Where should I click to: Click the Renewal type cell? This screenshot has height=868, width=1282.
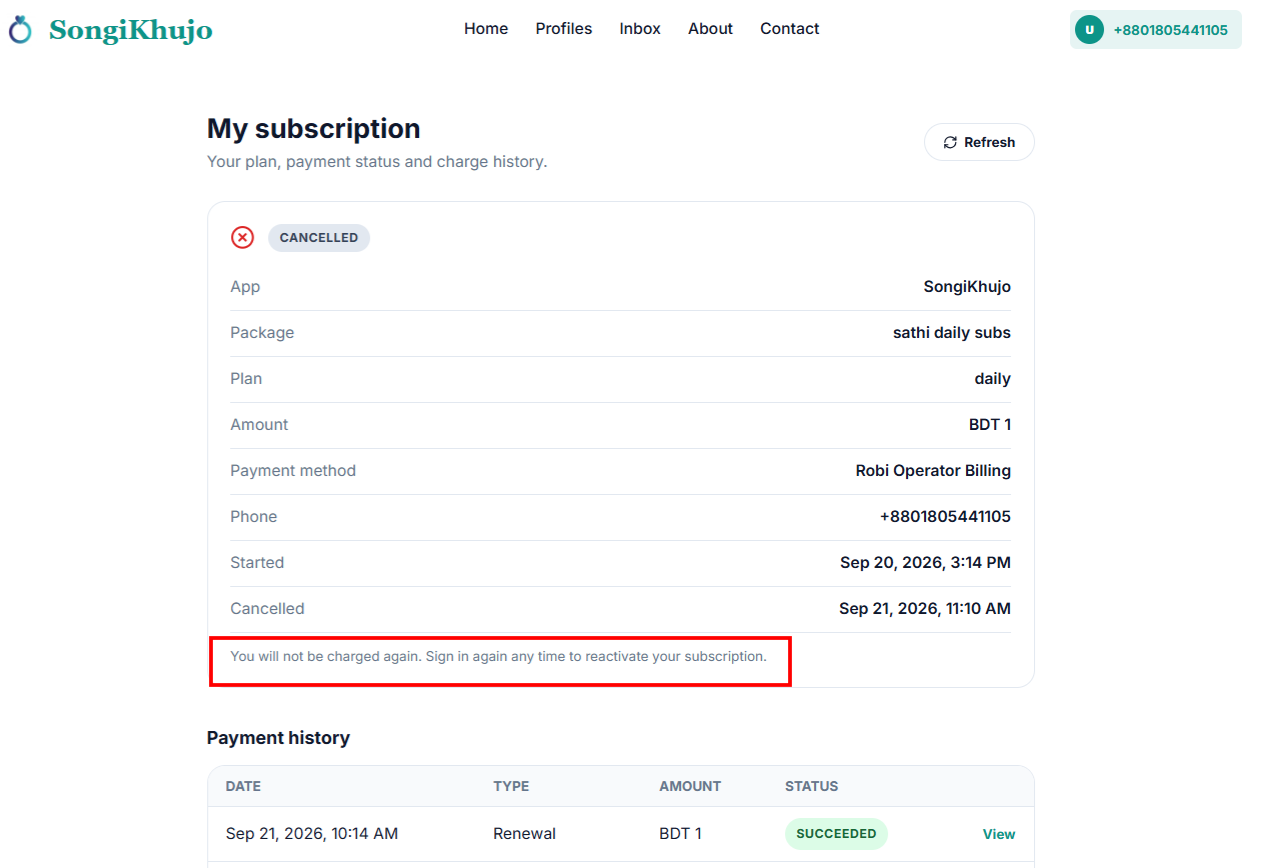pos(525,834)
